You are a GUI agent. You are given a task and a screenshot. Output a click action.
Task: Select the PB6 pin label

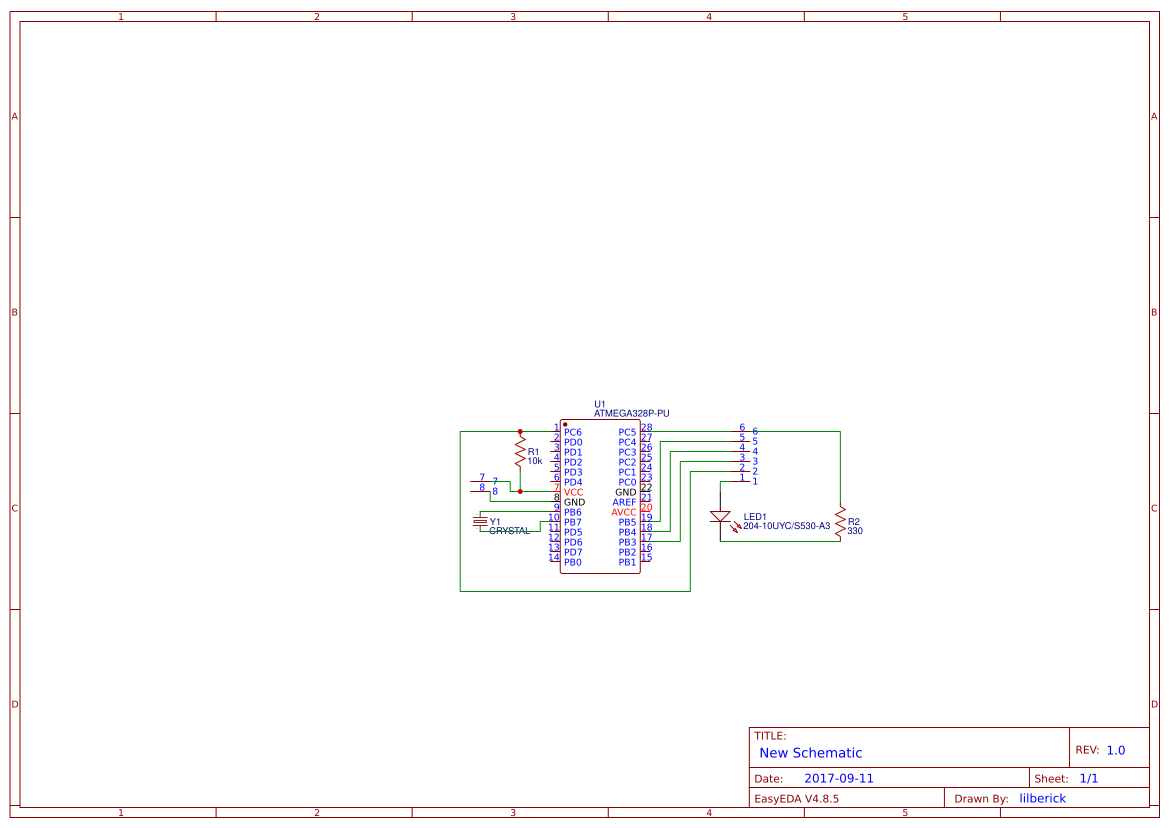(573, 512)
